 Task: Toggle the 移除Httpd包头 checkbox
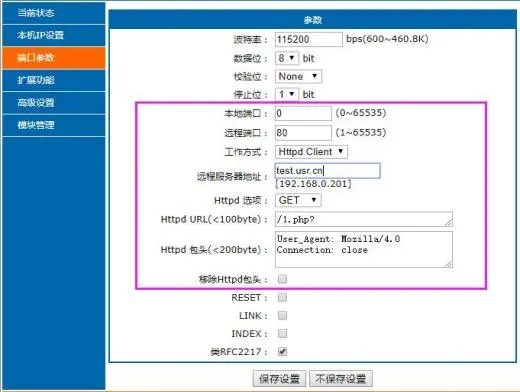pyautogui.click(x=282, y=279)
